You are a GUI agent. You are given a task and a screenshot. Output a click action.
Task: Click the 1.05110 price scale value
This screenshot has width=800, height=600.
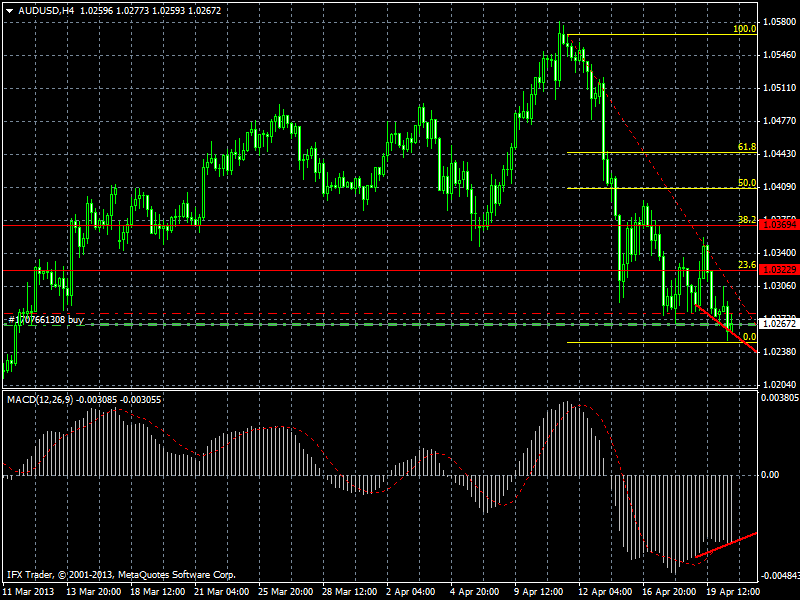point(780,88)
